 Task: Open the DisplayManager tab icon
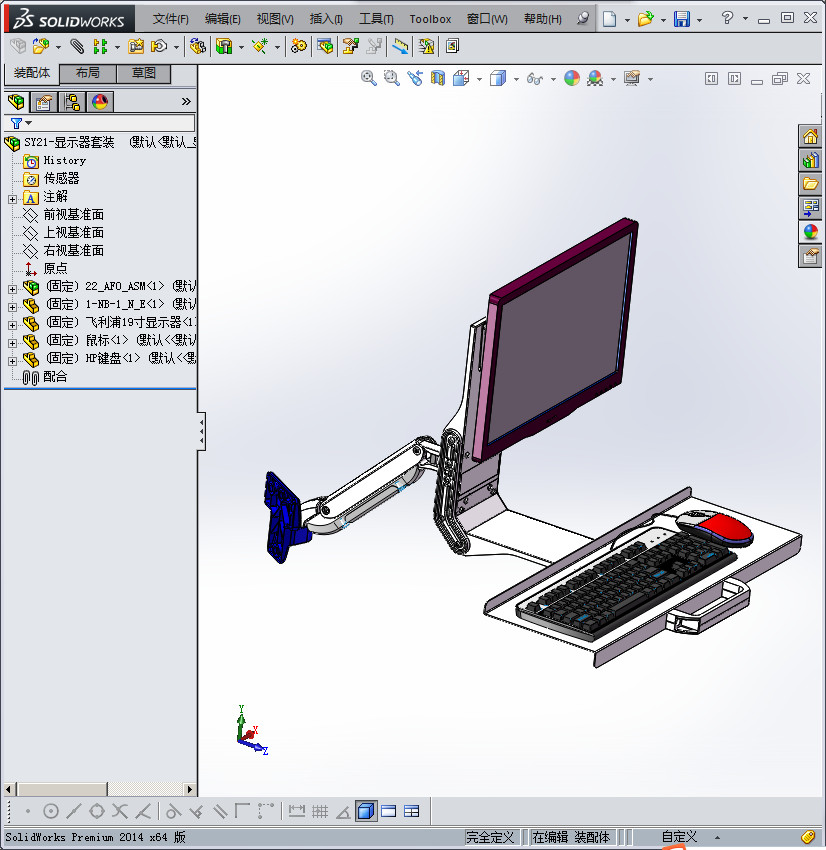[x=100, y=101]
